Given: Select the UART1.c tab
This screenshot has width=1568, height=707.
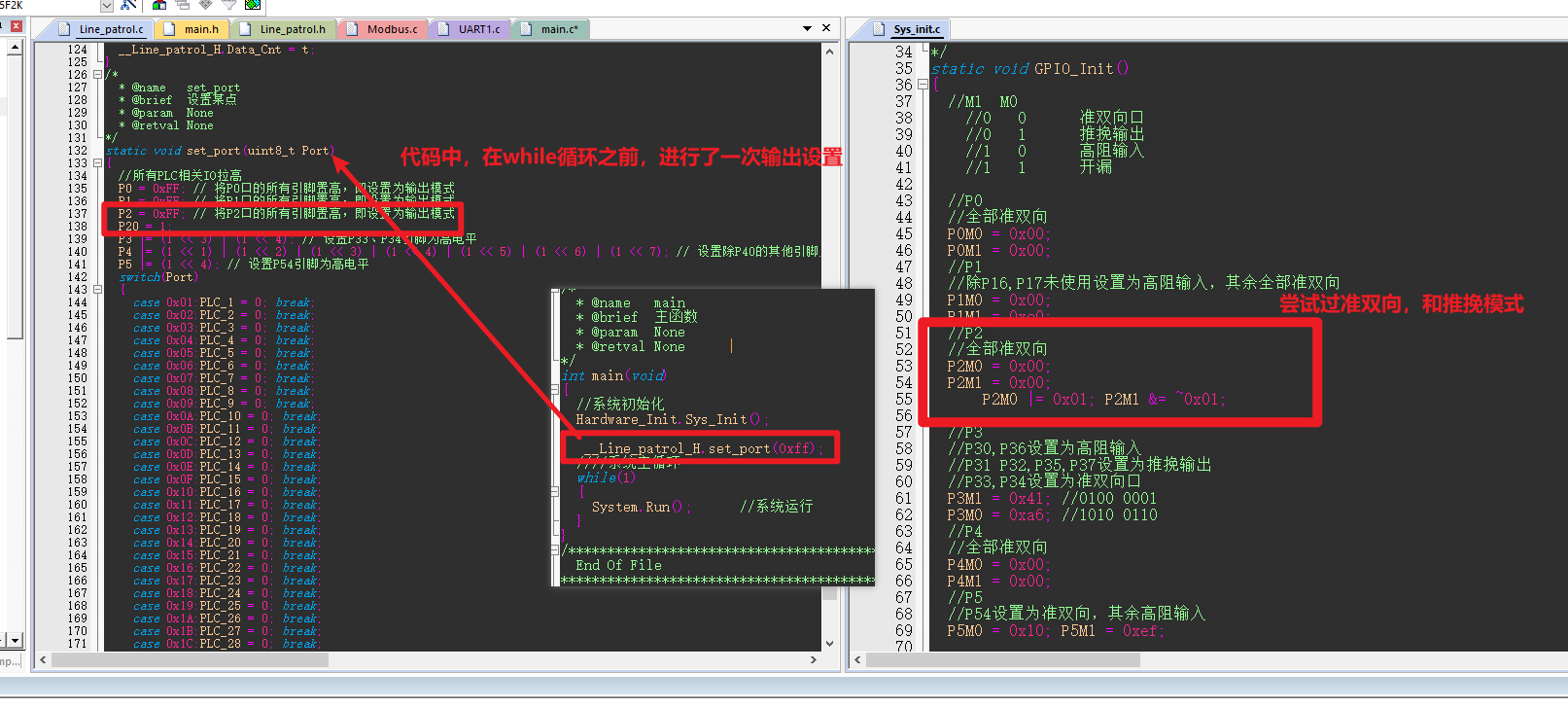Looking at the screenshot, I should (x=470, y=29).
